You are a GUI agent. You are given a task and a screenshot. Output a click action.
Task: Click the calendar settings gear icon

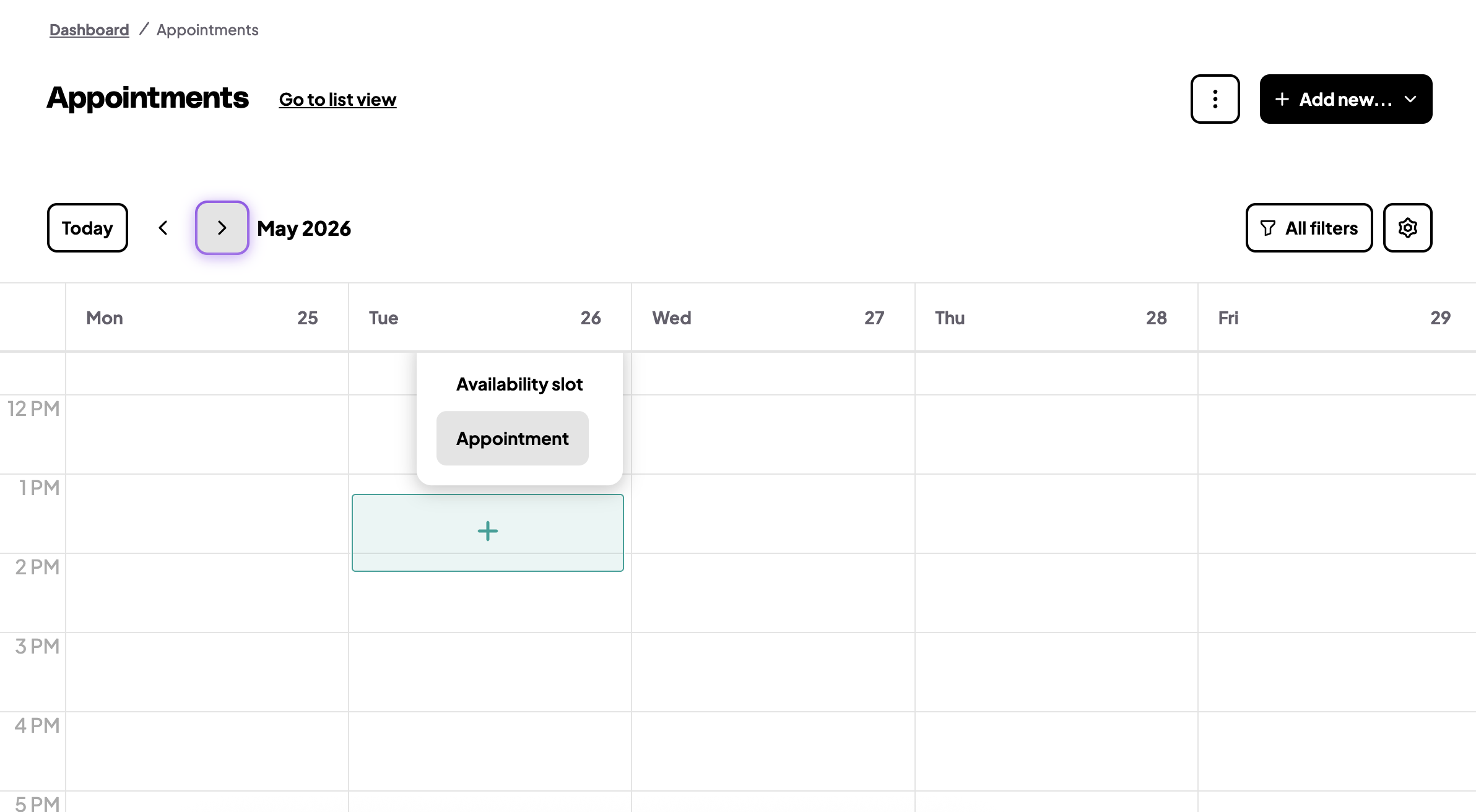click(1407, 228)
